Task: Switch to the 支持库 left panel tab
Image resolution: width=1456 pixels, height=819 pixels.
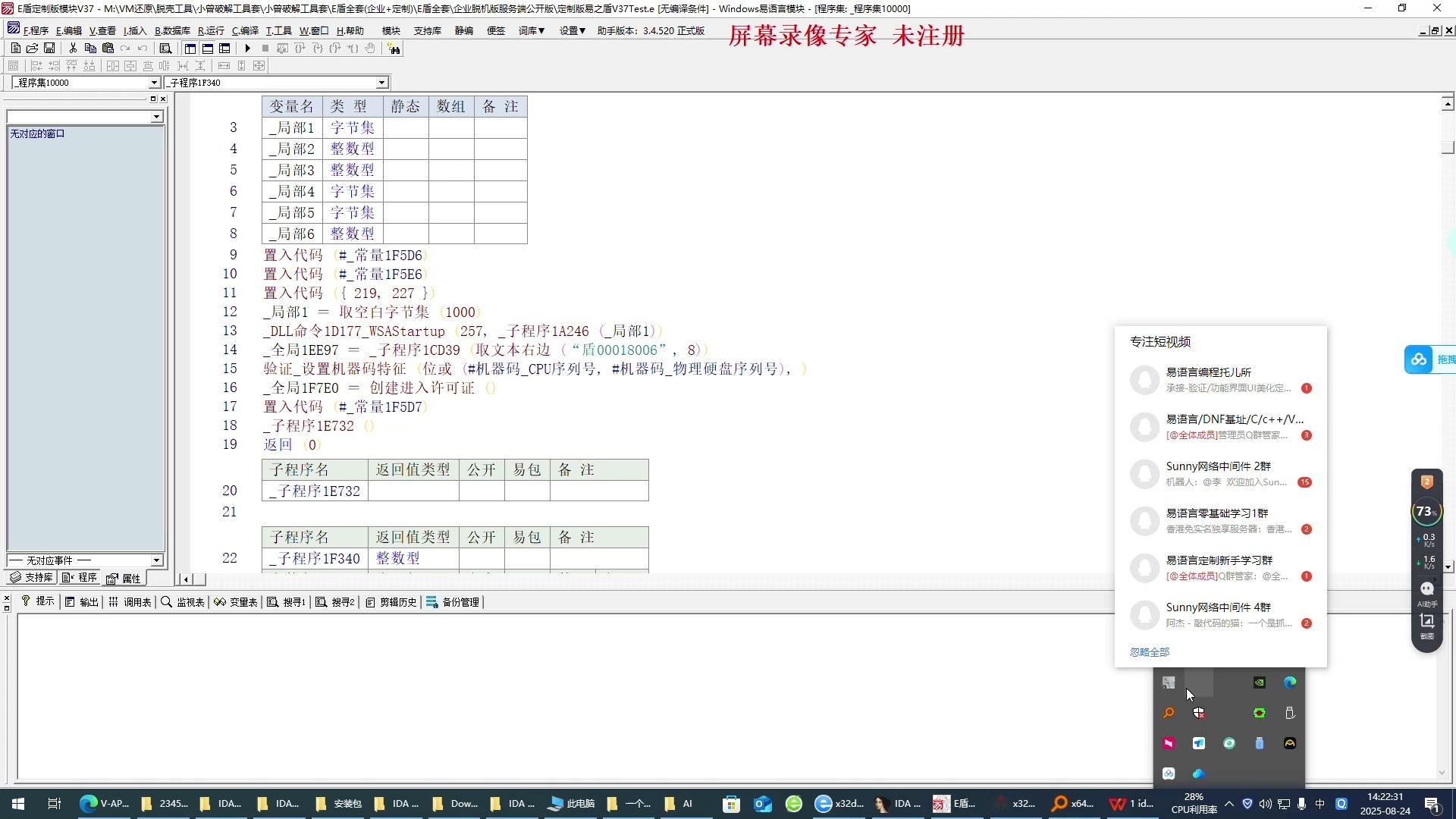Action: (x=31, y=577)
